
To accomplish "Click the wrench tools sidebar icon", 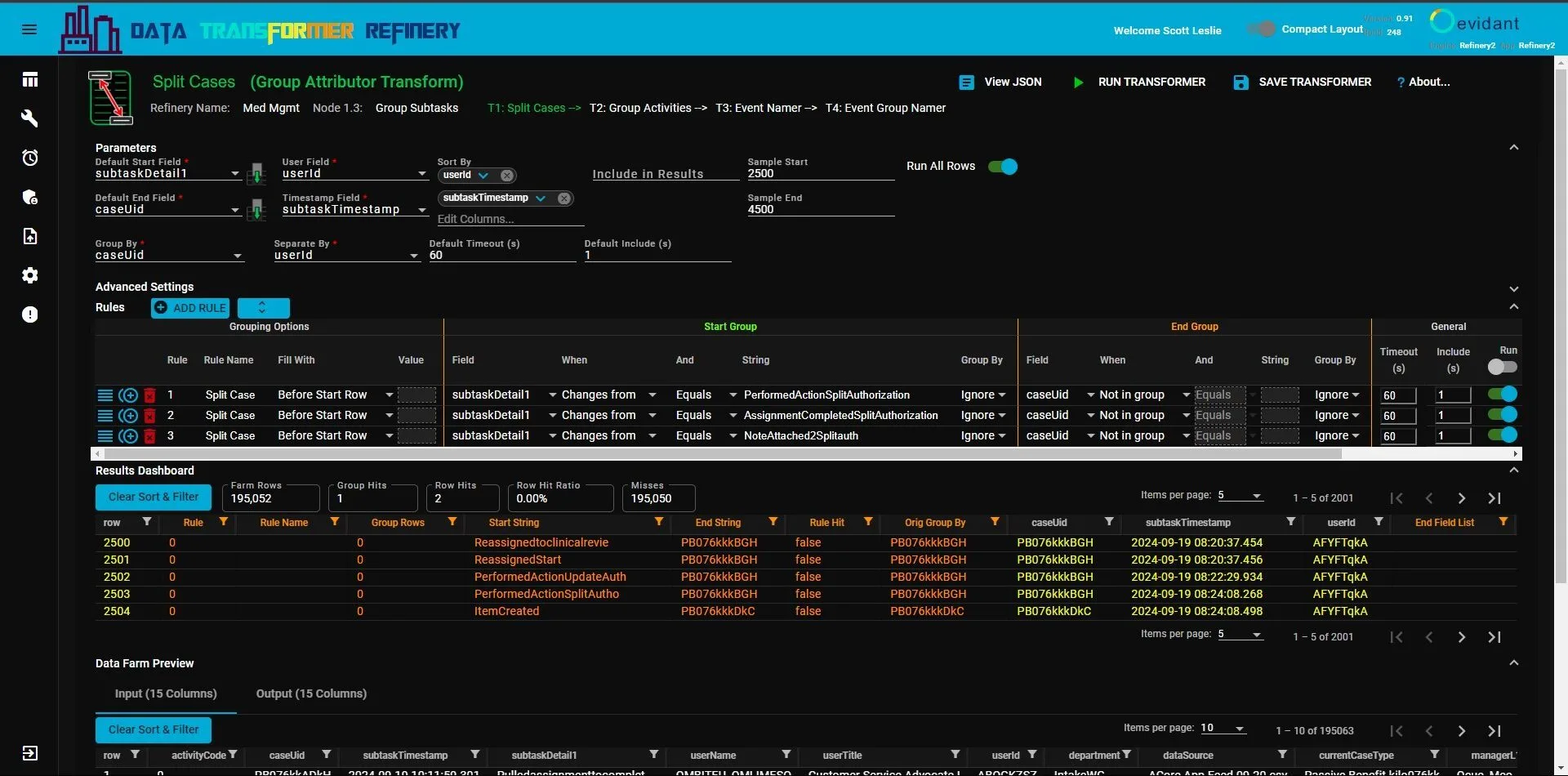I will click(x=30, y=118).
